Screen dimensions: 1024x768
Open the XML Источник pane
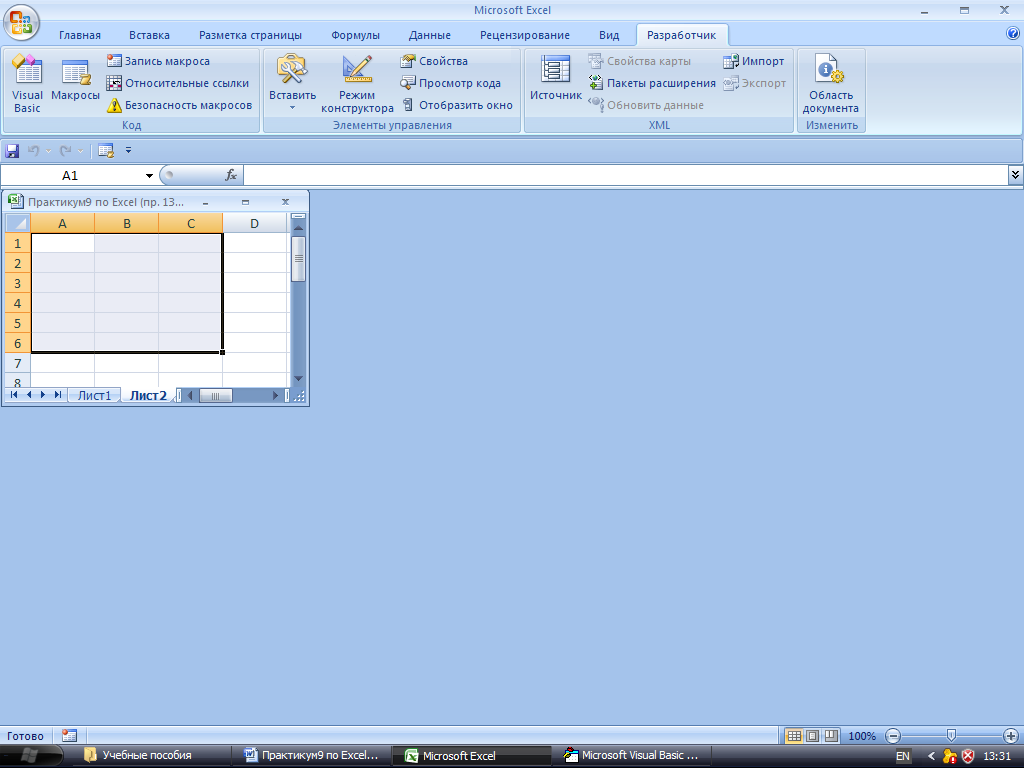(555, 78)
